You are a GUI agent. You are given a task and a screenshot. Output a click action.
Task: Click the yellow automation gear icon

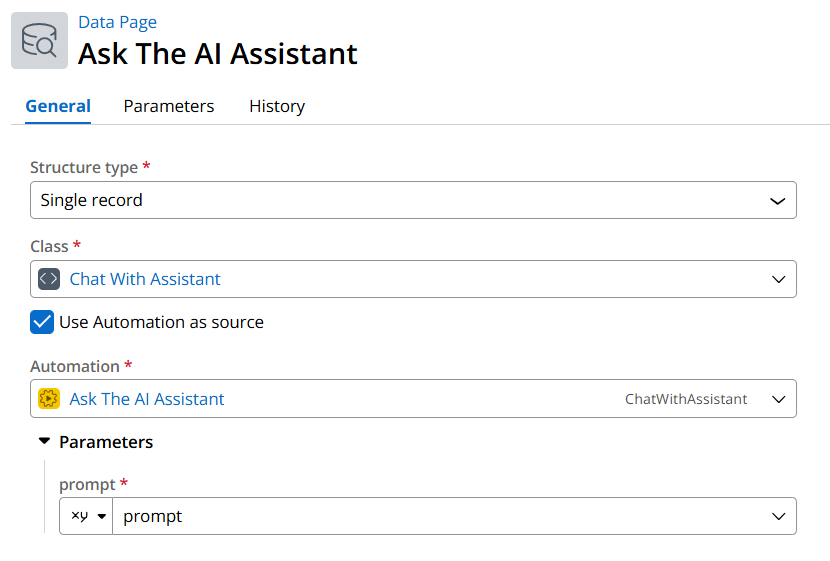pyautogui.click(x=49, y=399)
